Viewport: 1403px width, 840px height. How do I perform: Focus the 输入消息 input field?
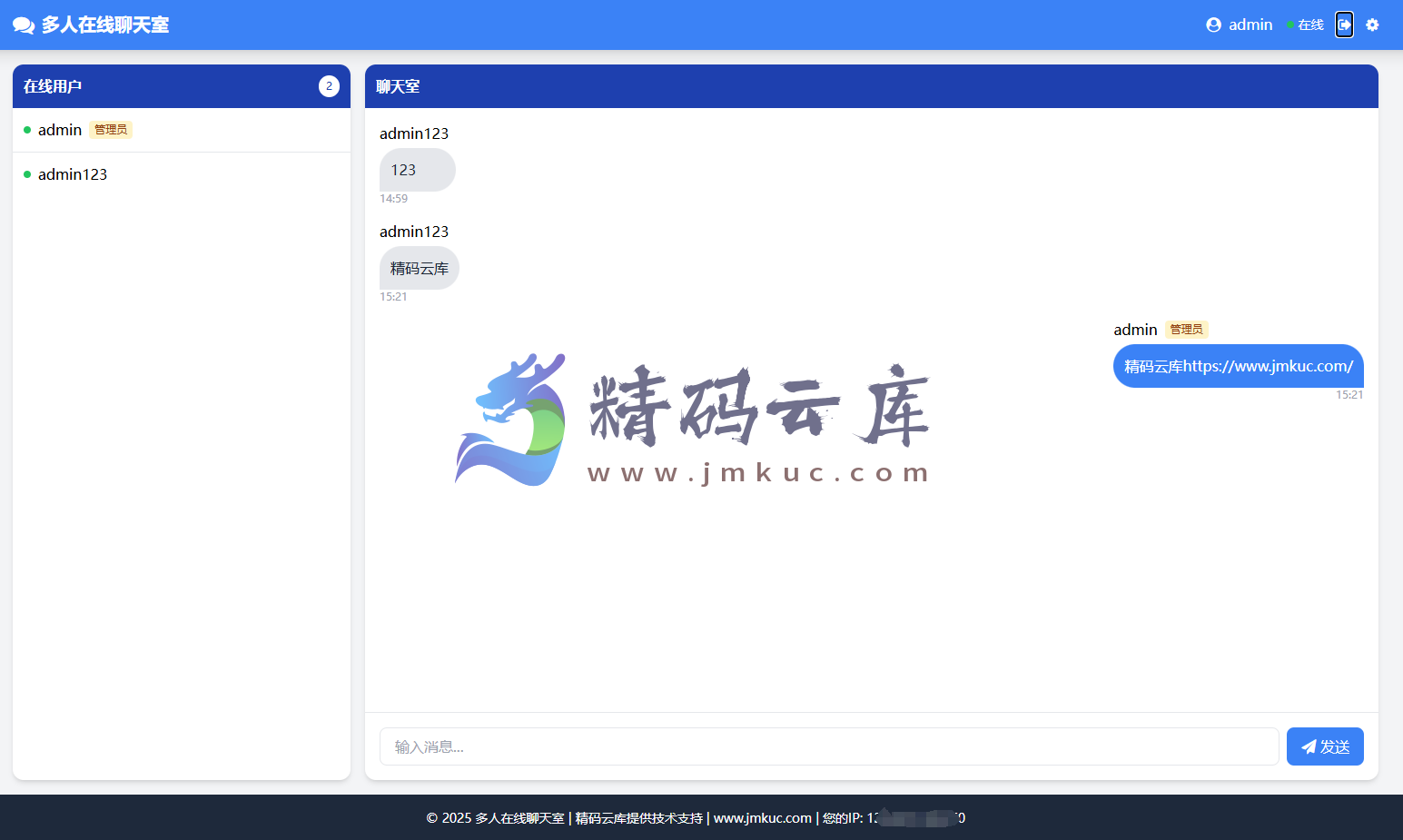point(829,746)
